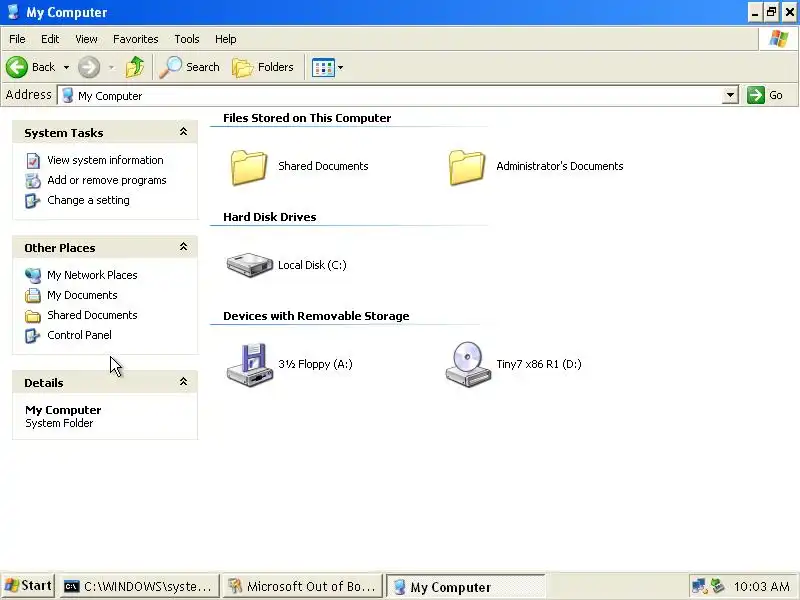800x600 pixels.
Task: Collapse the Details panel
Action: (x=183, y=382)
